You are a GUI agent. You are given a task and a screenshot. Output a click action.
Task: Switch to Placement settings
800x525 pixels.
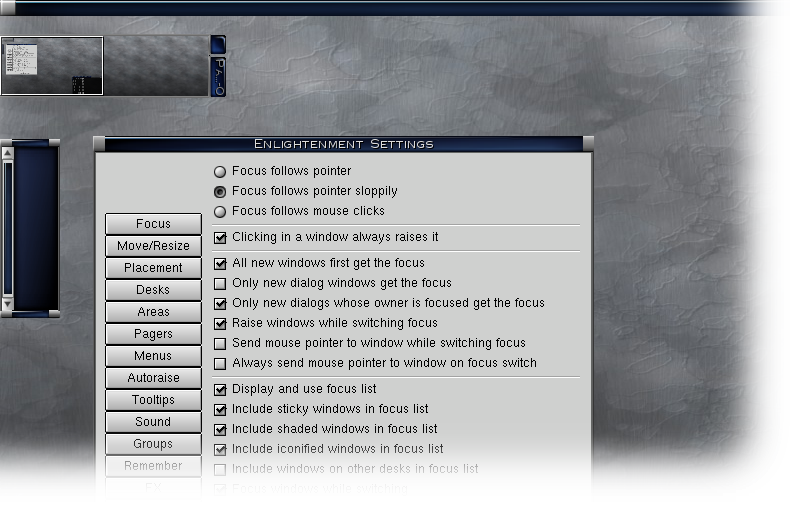(x=153, y=268)
